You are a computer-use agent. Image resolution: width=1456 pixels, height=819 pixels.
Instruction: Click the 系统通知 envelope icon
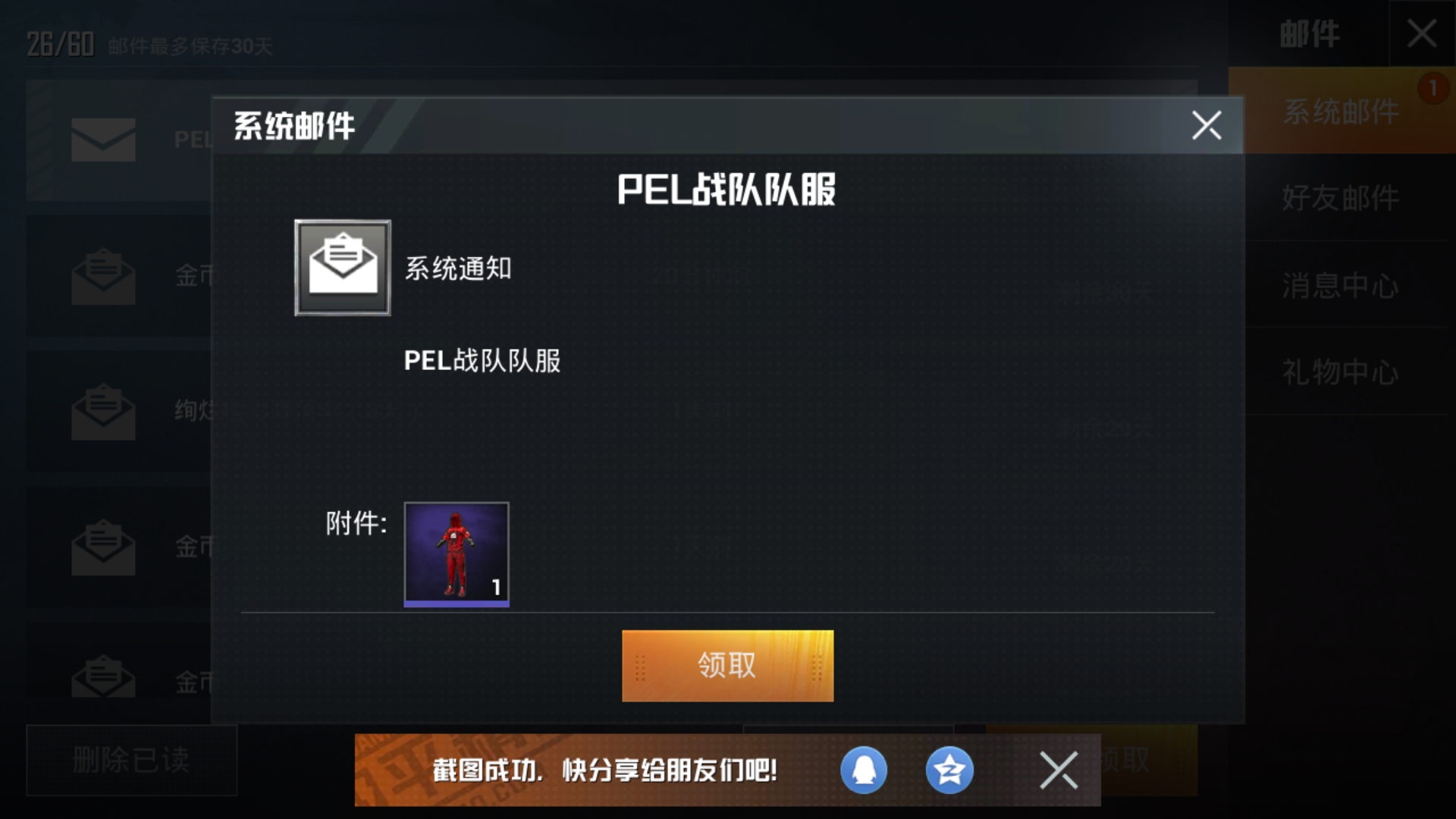click(x=343, y=268)
